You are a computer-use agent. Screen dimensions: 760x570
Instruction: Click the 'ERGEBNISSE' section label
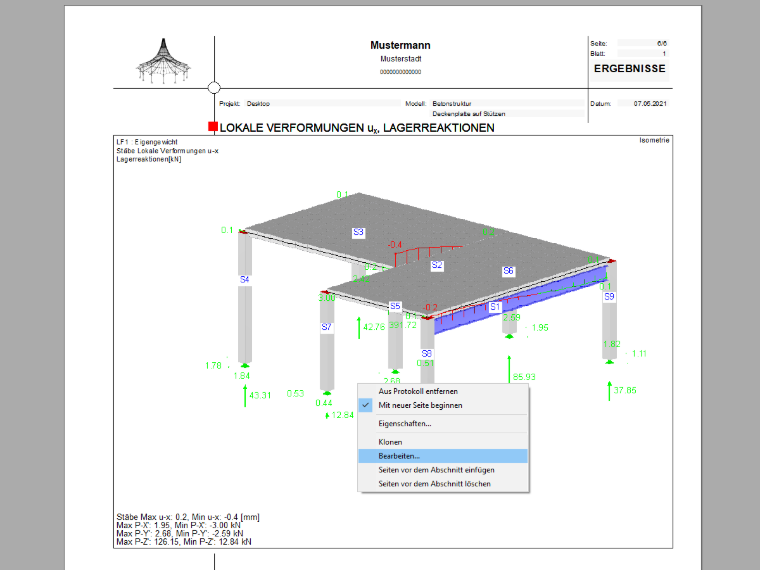click(630, 68)
